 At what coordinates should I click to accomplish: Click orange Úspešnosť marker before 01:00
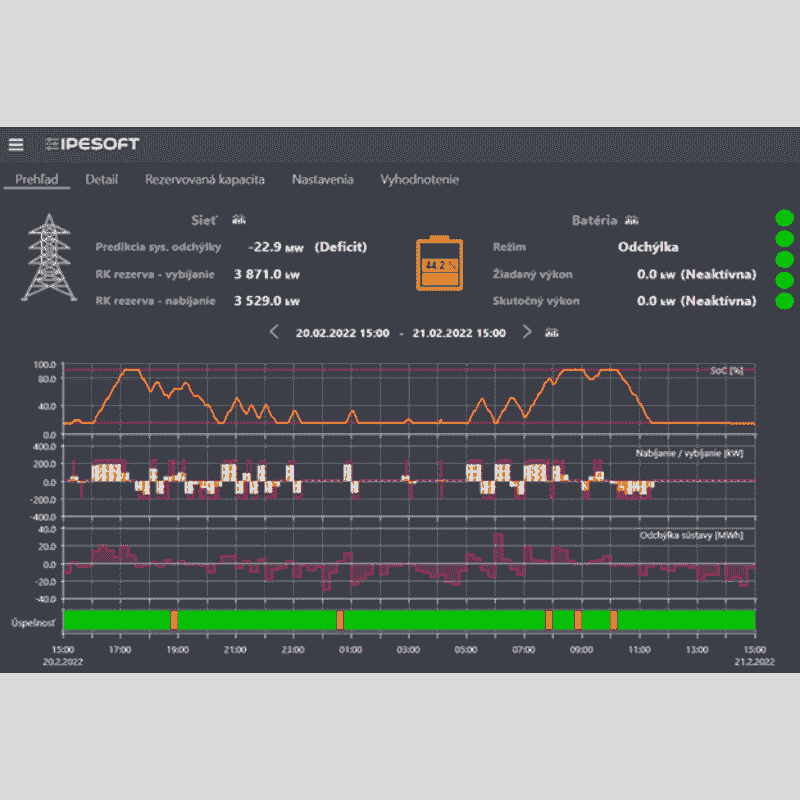click(x=340, y=620)
